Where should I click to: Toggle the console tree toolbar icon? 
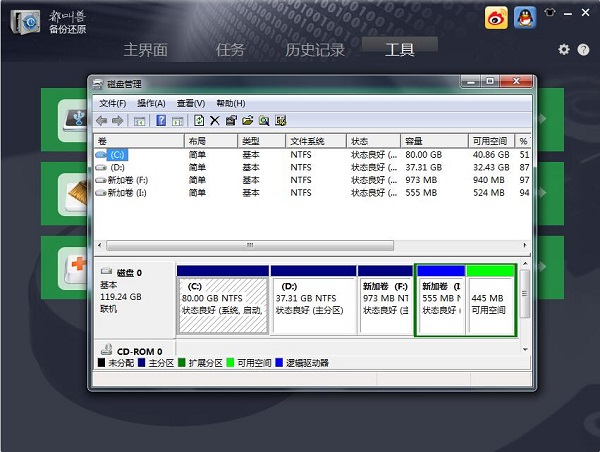click(139, 121)
